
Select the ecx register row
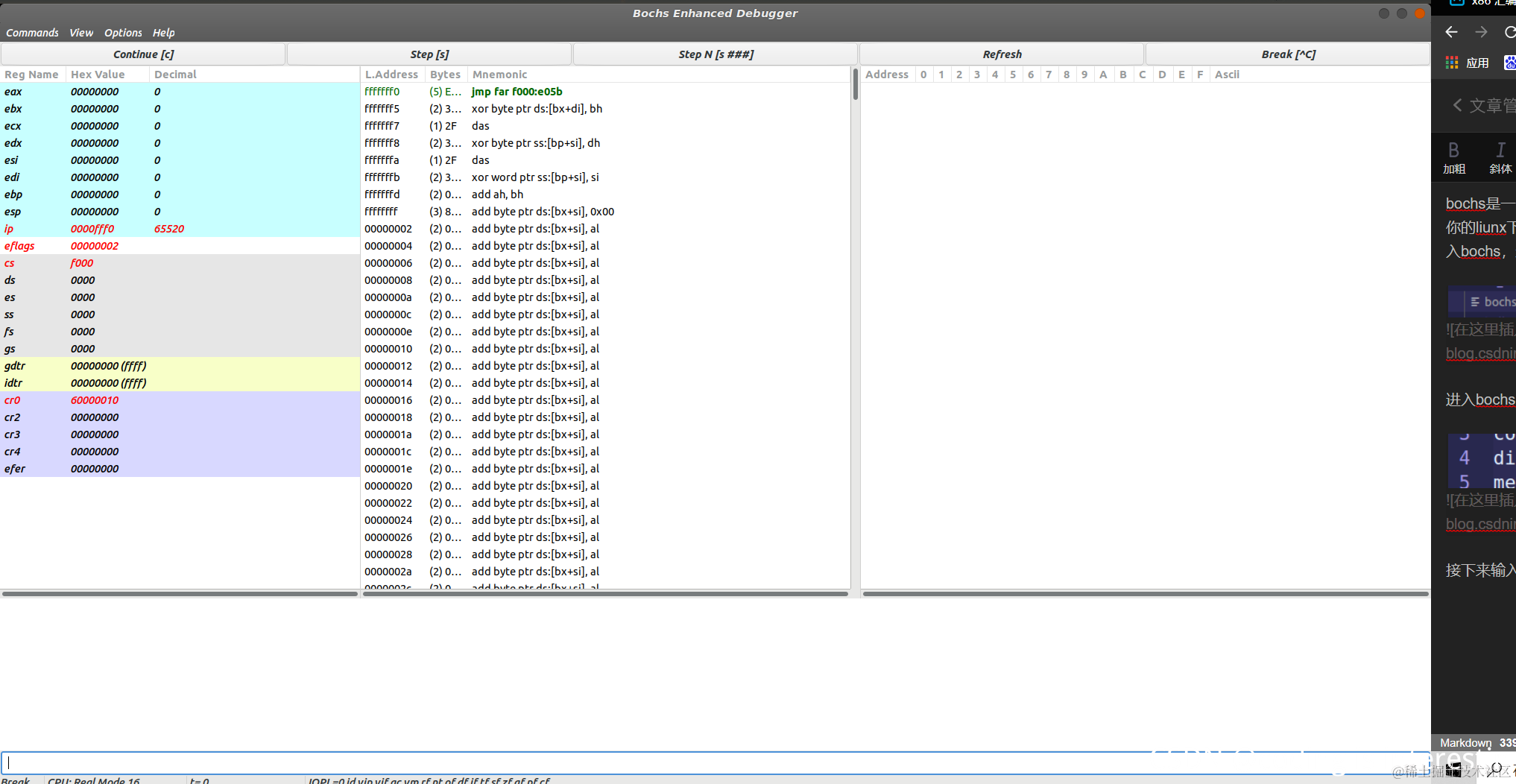[x=180, y=126]
